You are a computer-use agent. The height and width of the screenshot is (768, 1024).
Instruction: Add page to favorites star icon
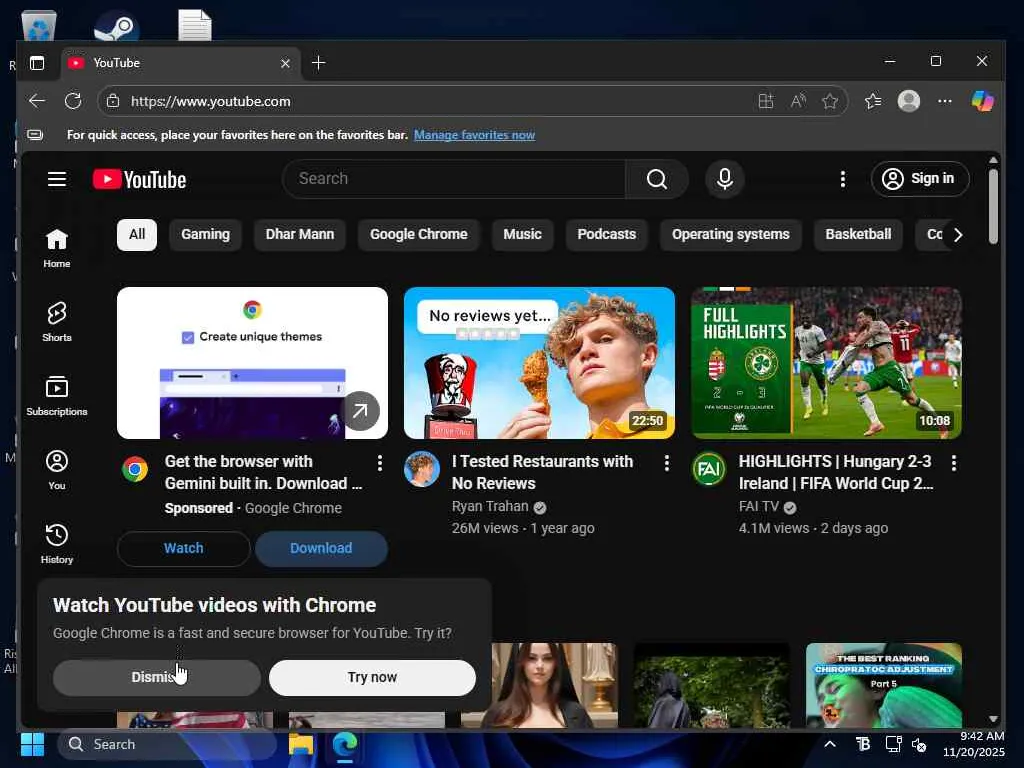[830, 101]
